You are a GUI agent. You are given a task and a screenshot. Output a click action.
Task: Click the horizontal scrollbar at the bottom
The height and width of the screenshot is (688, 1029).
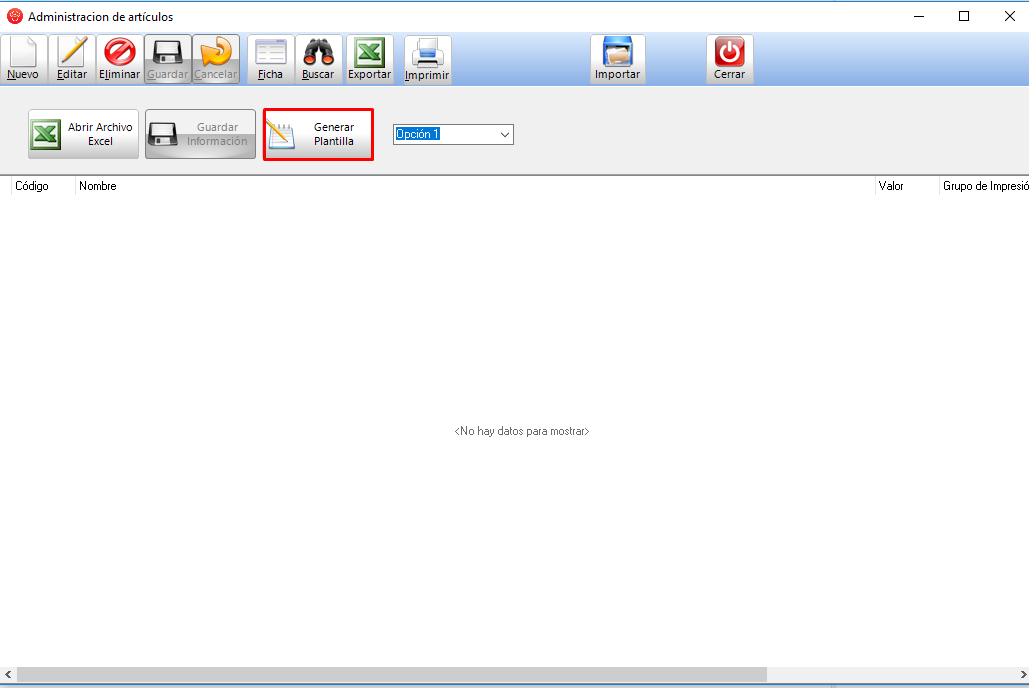[392, 675]
